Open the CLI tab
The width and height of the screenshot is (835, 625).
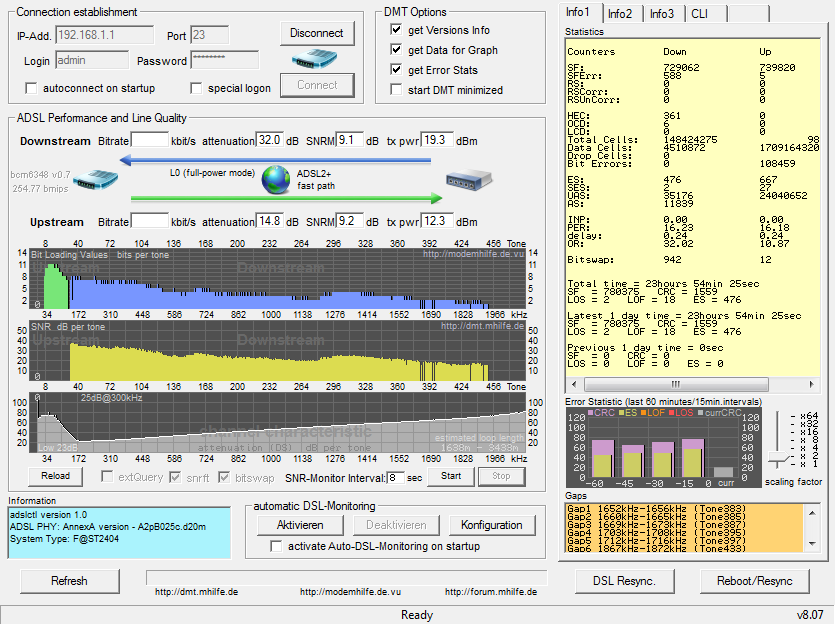tap(698, 14)
